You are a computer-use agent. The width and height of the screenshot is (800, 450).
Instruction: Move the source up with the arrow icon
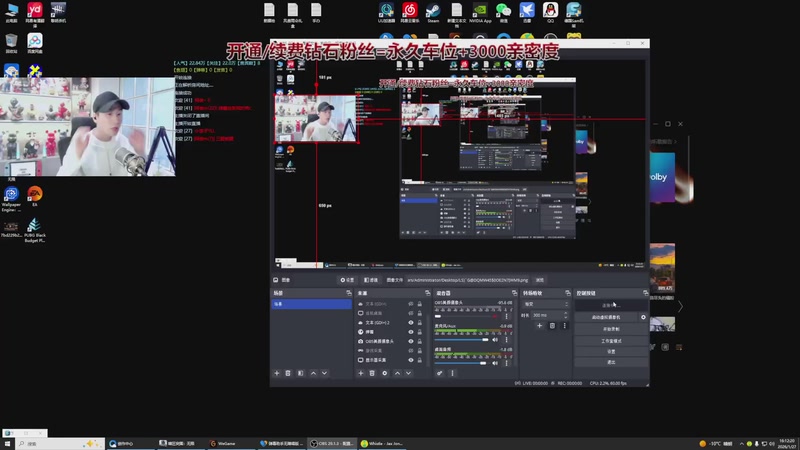pos(397,373)
